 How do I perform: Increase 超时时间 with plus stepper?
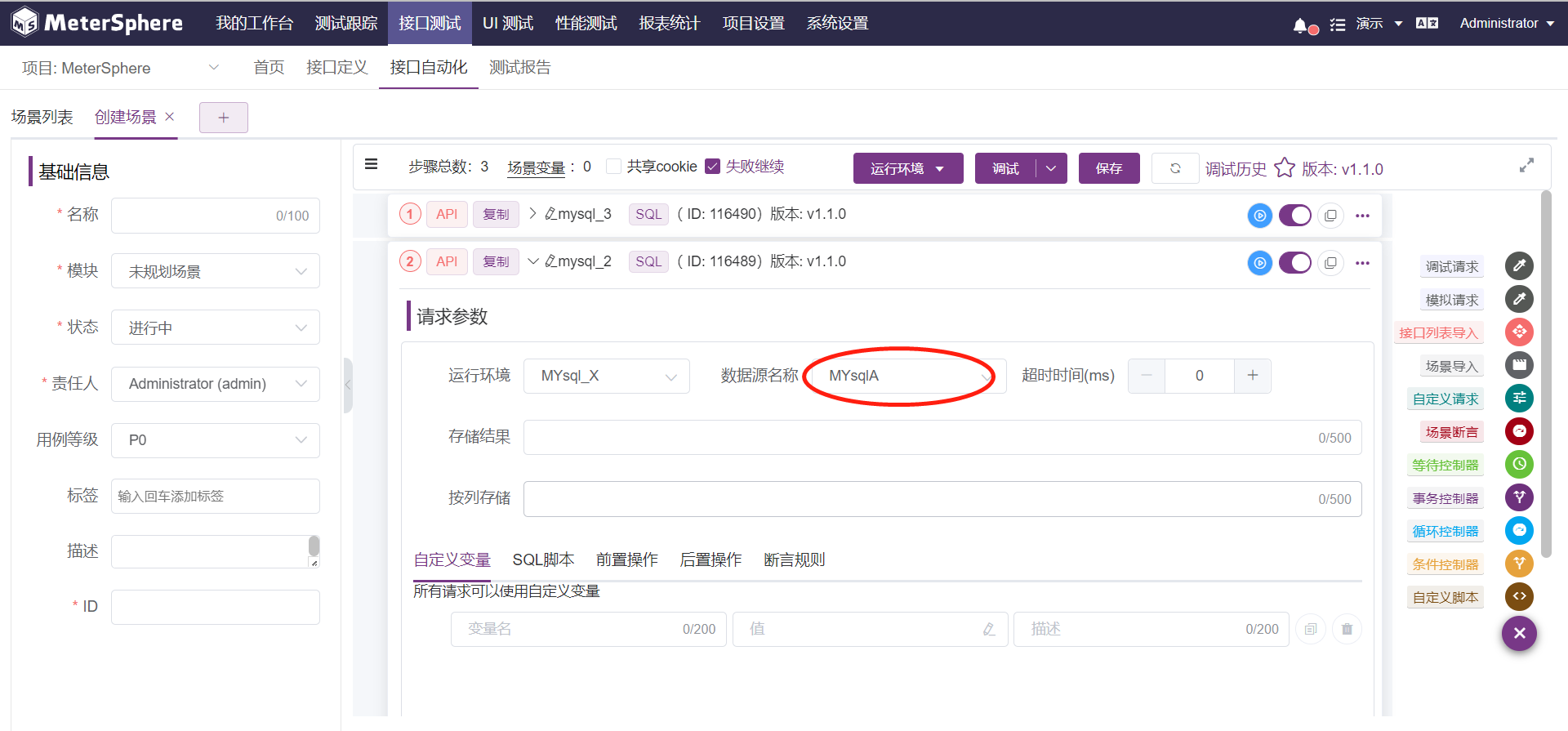1253,376
